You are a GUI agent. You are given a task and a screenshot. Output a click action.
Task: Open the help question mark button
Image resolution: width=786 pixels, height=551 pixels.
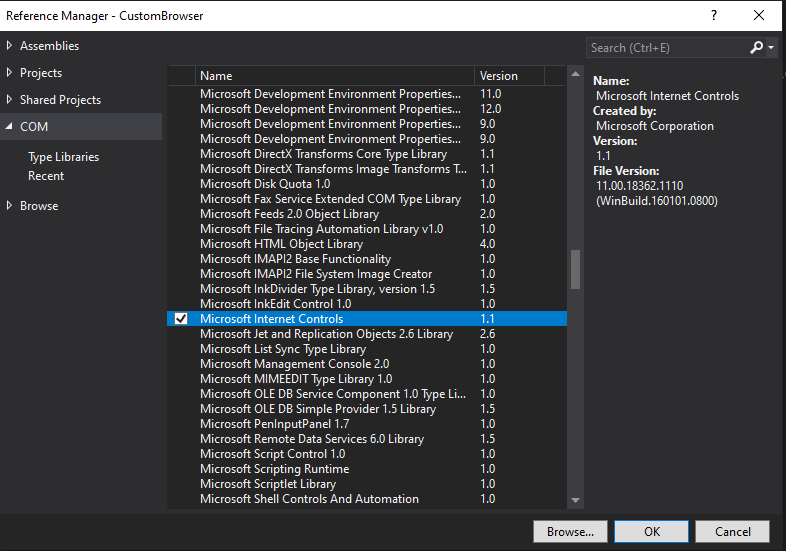(x=714, y=15)
